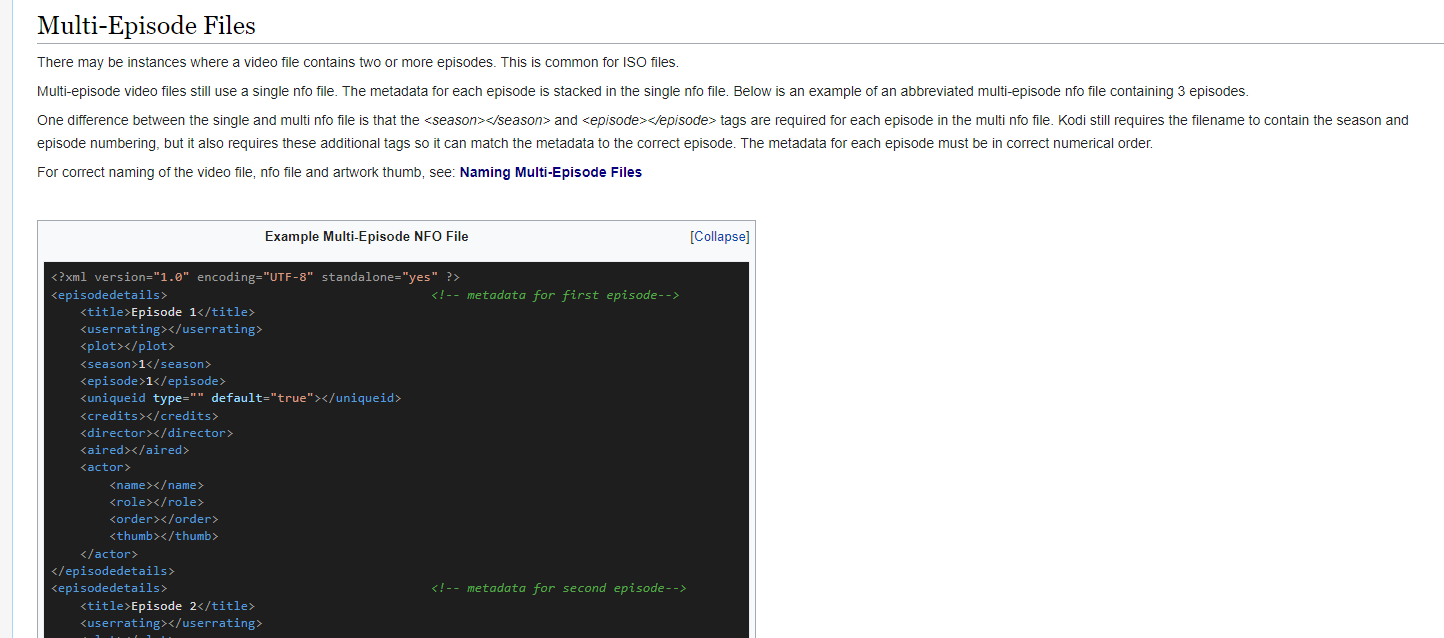Click the role tag line
The image size is (1444, 638).
tap(156, 502)
